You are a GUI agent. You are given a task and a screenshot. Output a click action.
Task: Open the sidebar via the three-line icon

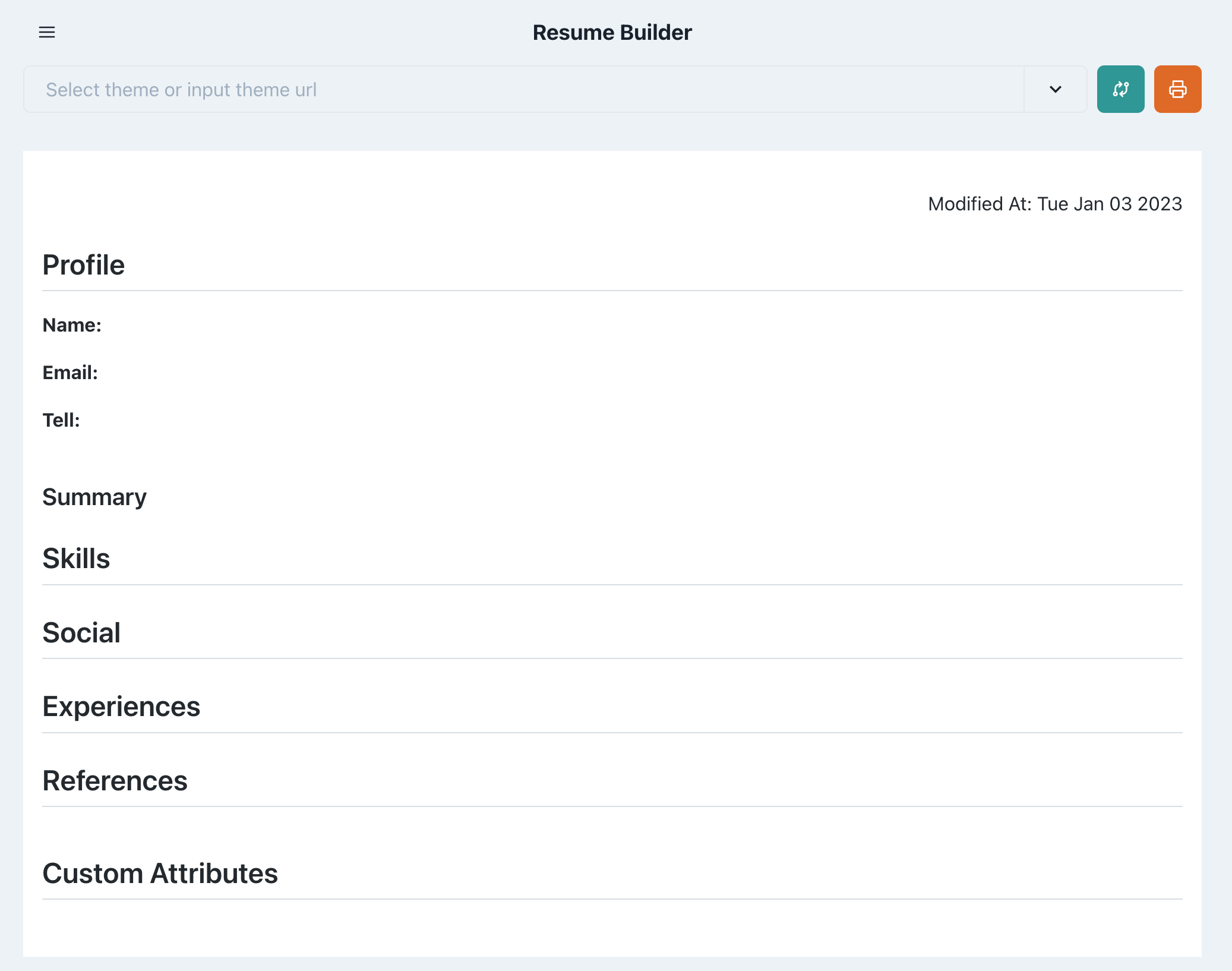click(x=48, y=32)
